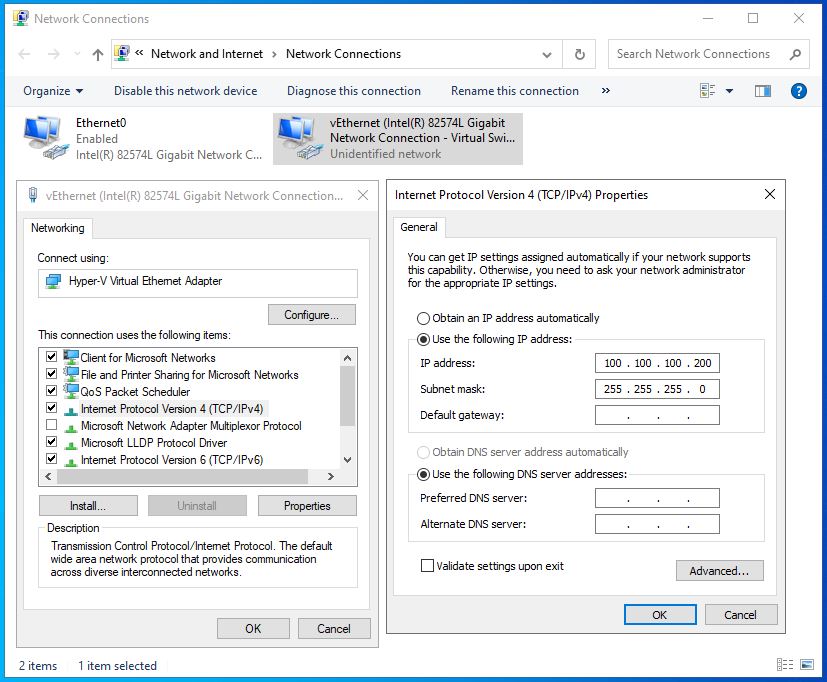Enable Microsoft Network Adapter Multiplexor Protocol checkbox

(51, 425)
